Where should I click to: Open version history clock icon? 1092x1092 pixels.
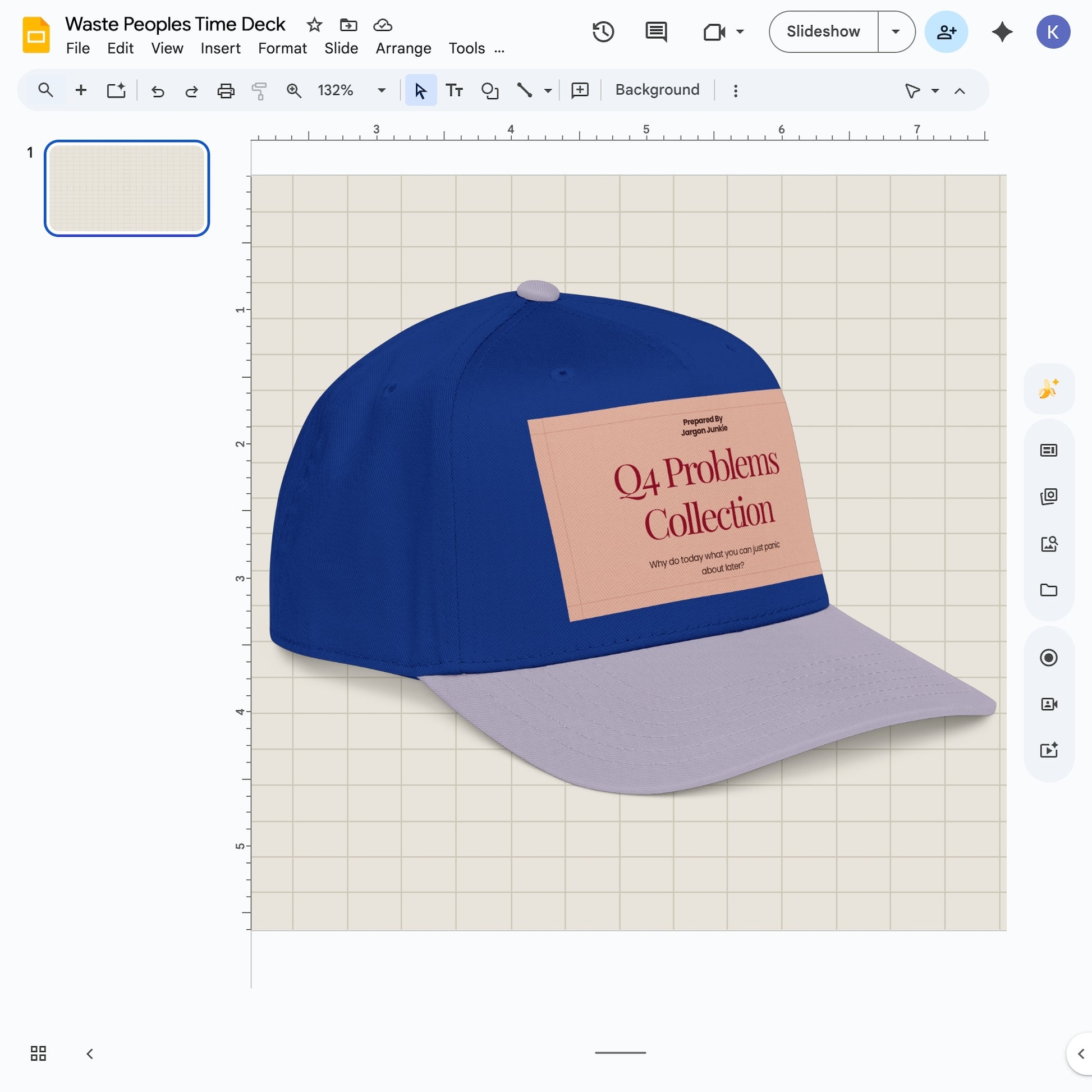(603, 31)
